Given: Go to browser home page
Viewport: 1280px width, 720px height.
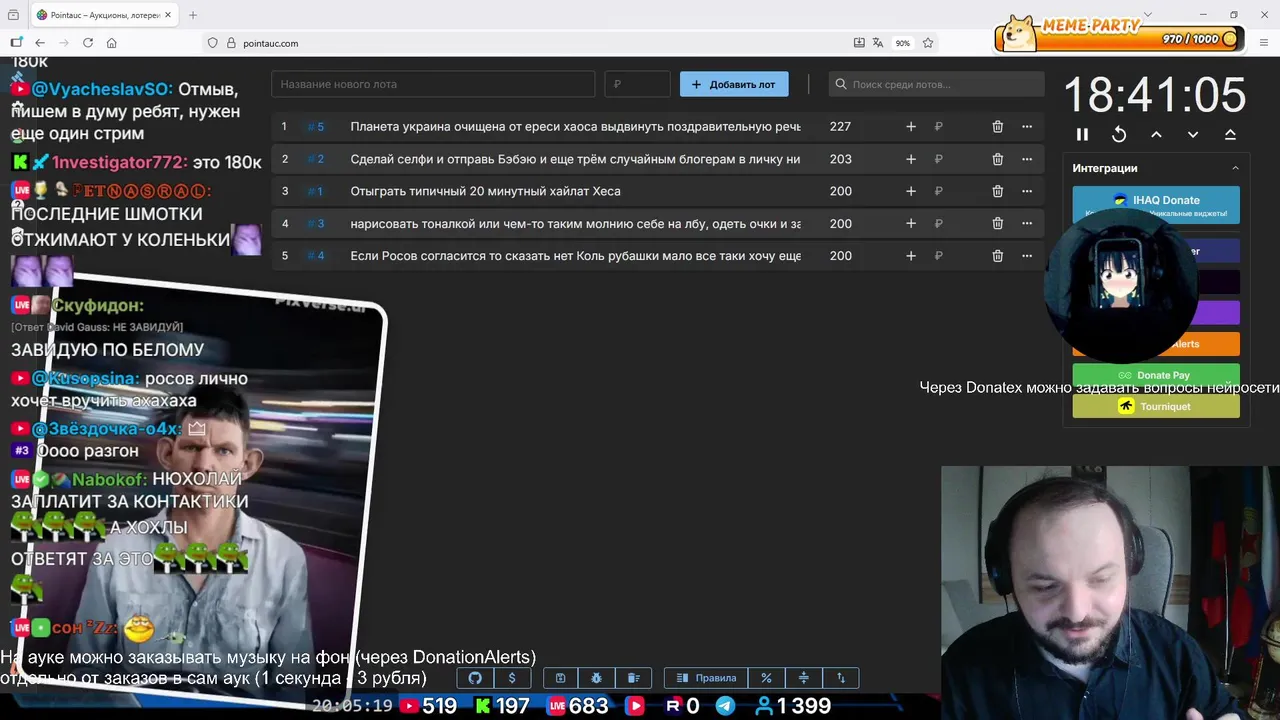Looking at the screenshot, I should point(112,43).
